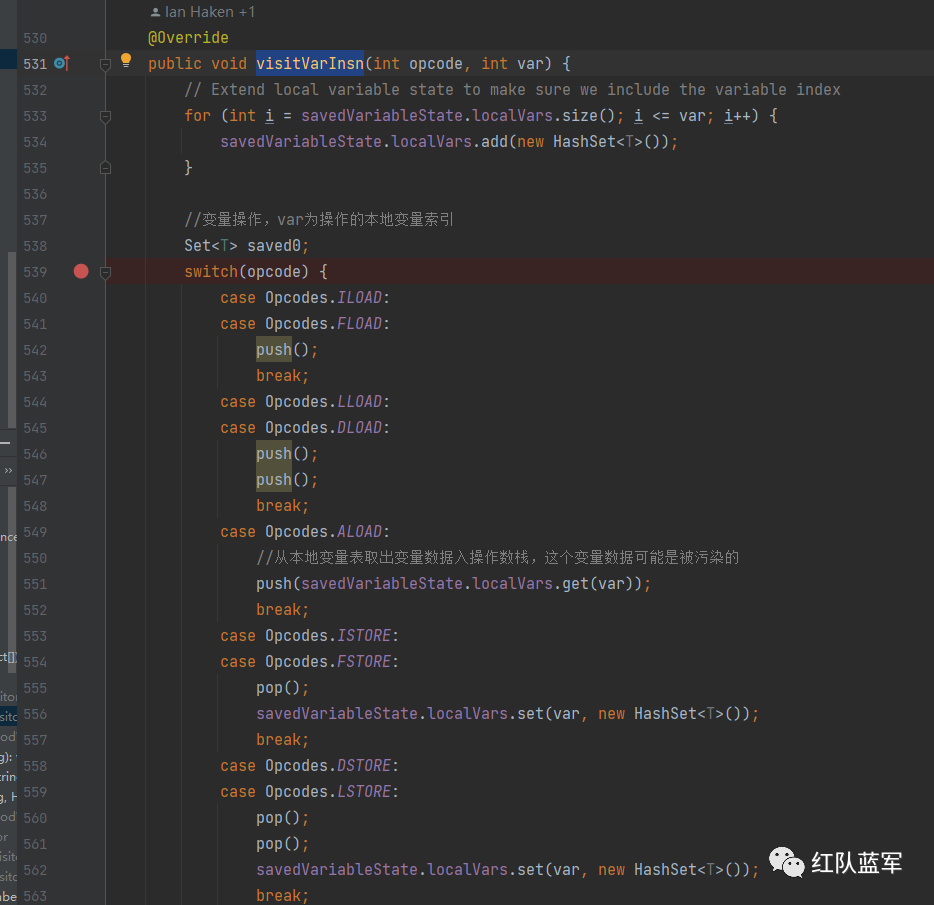Collapse the switch block fold on line 539
The image size is (934, 905).
105,272
